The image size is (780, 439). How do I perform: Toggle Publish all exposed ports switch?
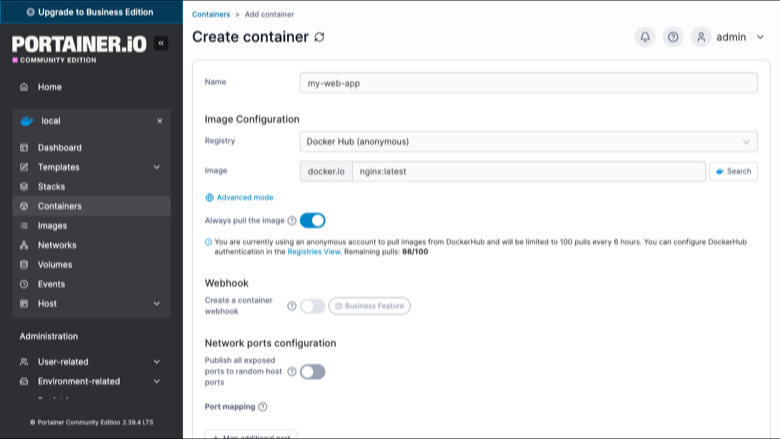pos(312,372)
